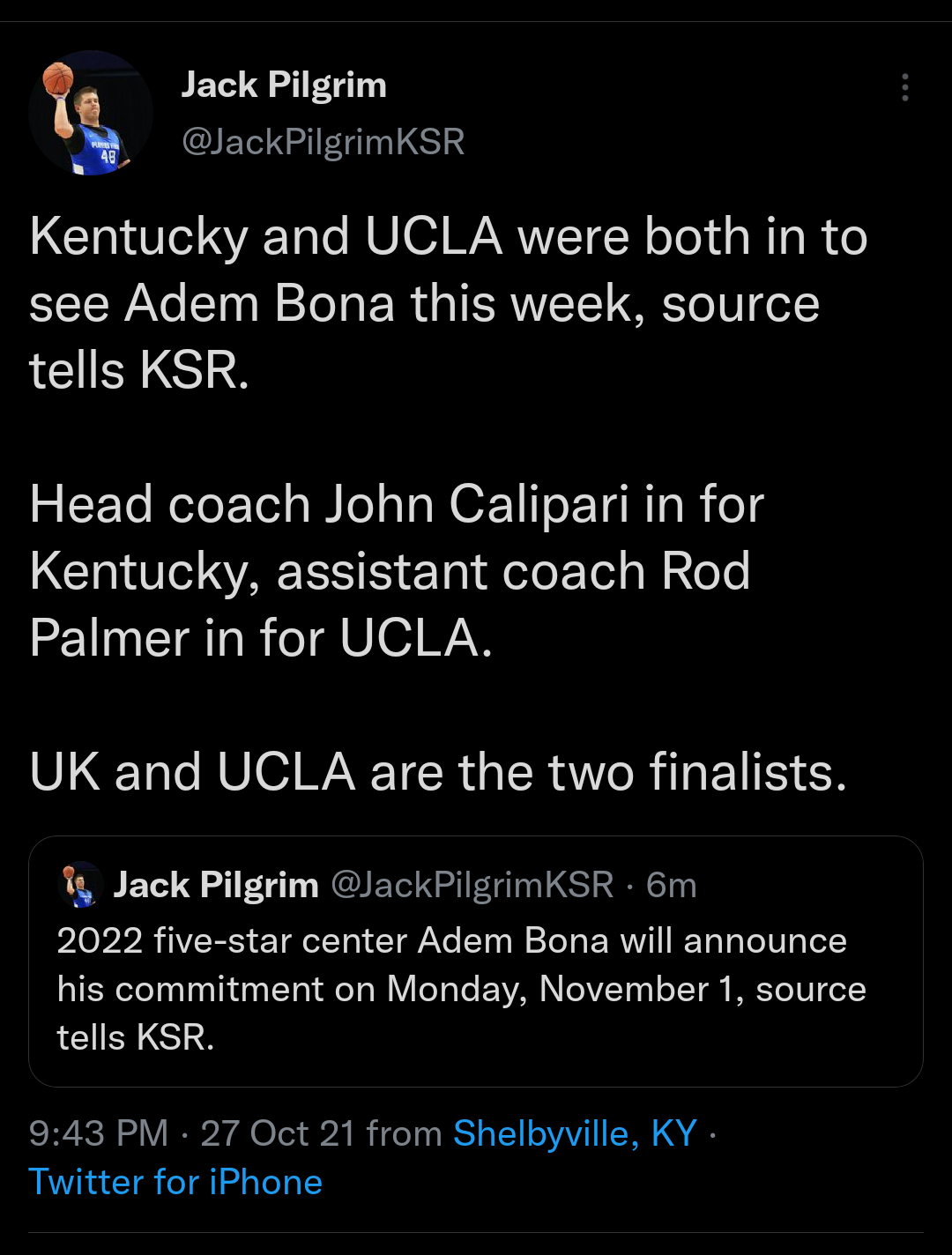
Task: Open the three-dot more options menu
Action: tap(904, 87)
